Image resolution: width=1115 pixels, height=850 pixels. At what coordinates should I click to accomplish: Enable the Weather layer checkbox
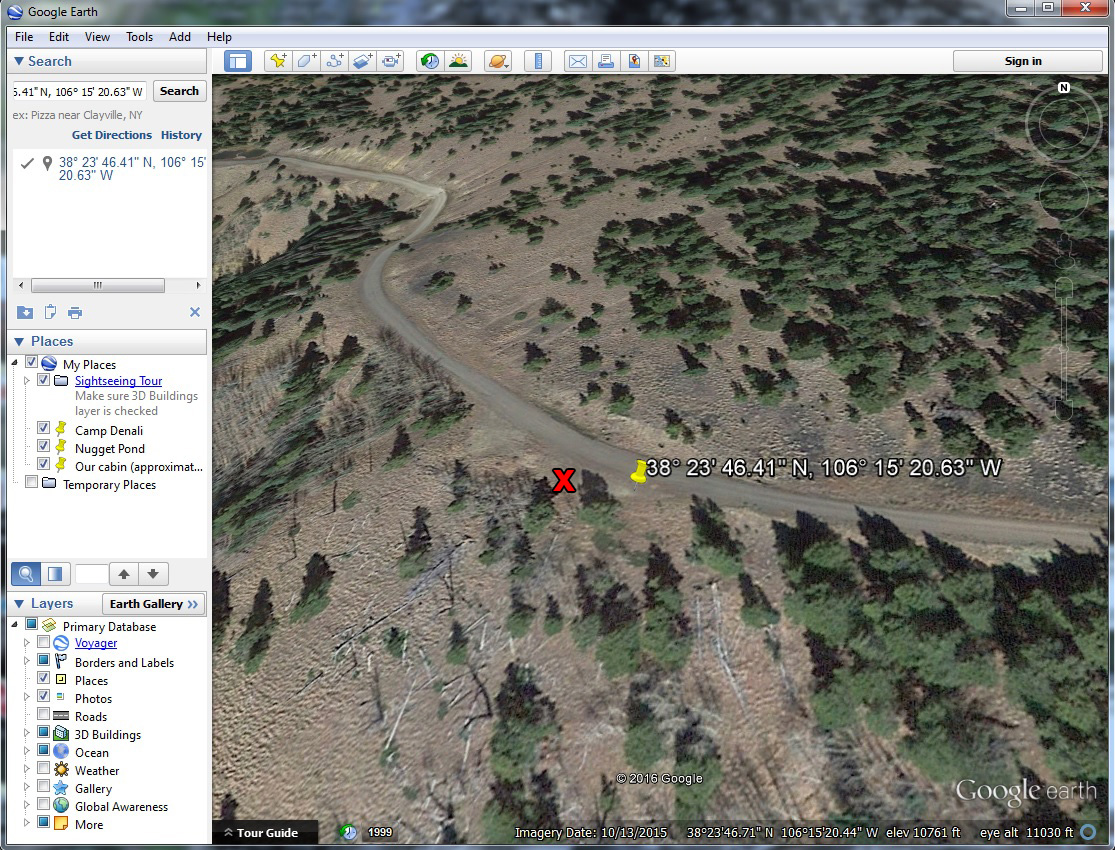pos(43,768)
